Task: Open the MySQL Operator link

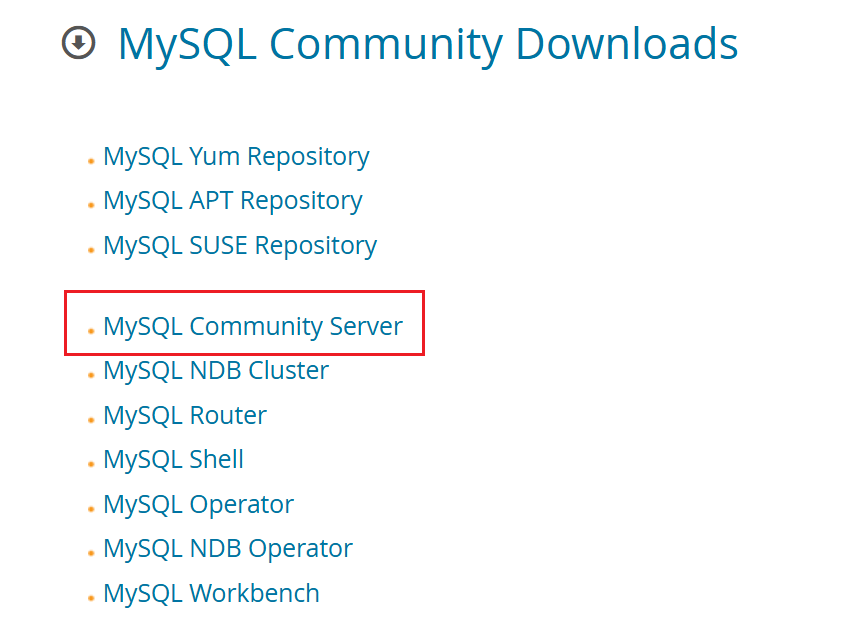Action: [x=198, y=505]
